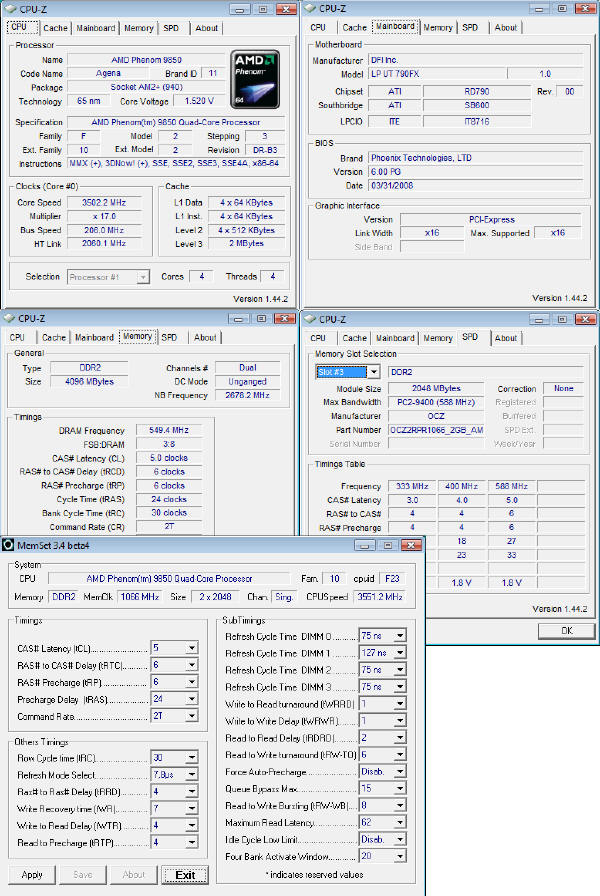Open the Command Rate dropdown in MemSet
Image resolution: width=600 pixels, height=896 pixels.
tap(191, 716)
